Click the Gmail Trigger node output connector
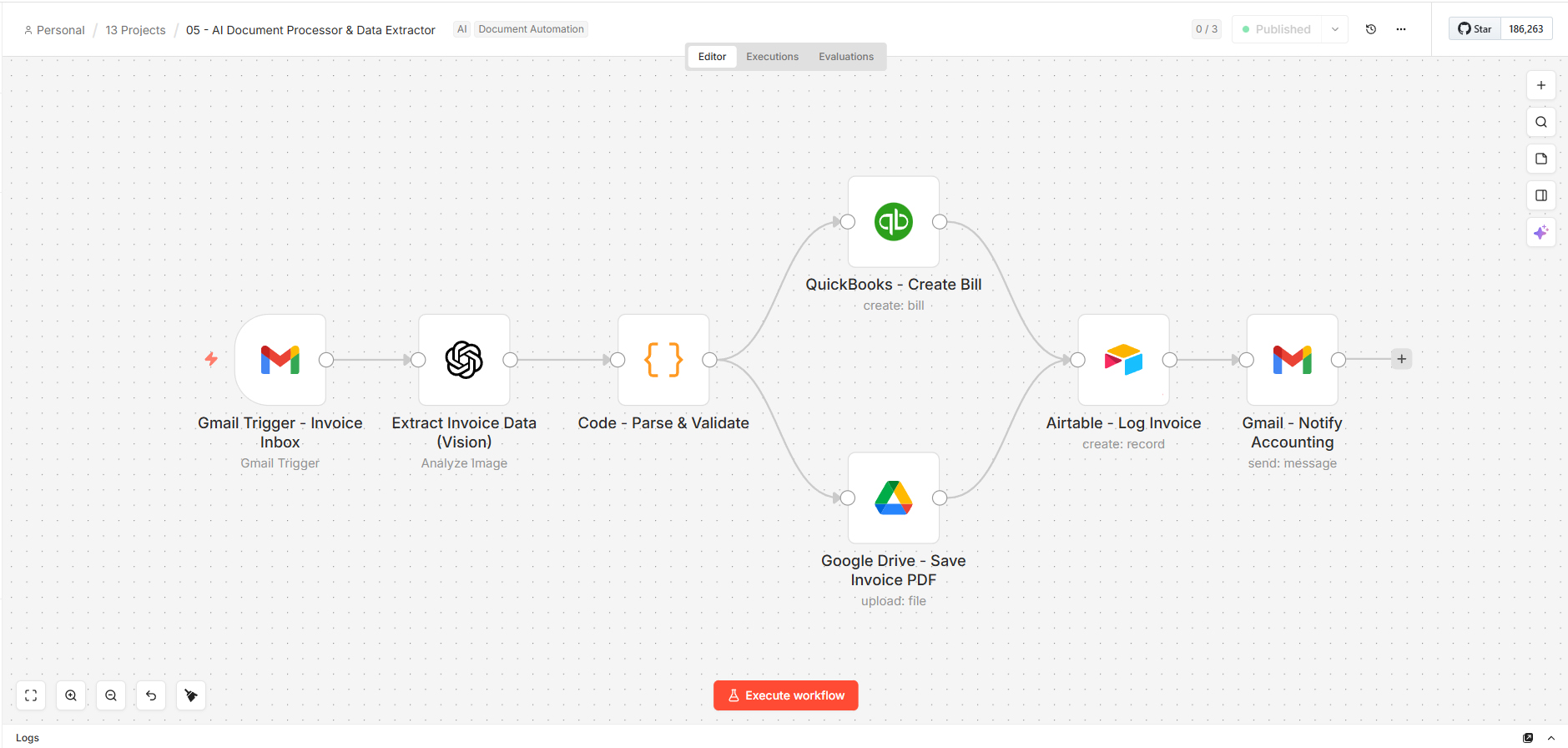Screen dimensions: 1568x748 coord(326,360)
